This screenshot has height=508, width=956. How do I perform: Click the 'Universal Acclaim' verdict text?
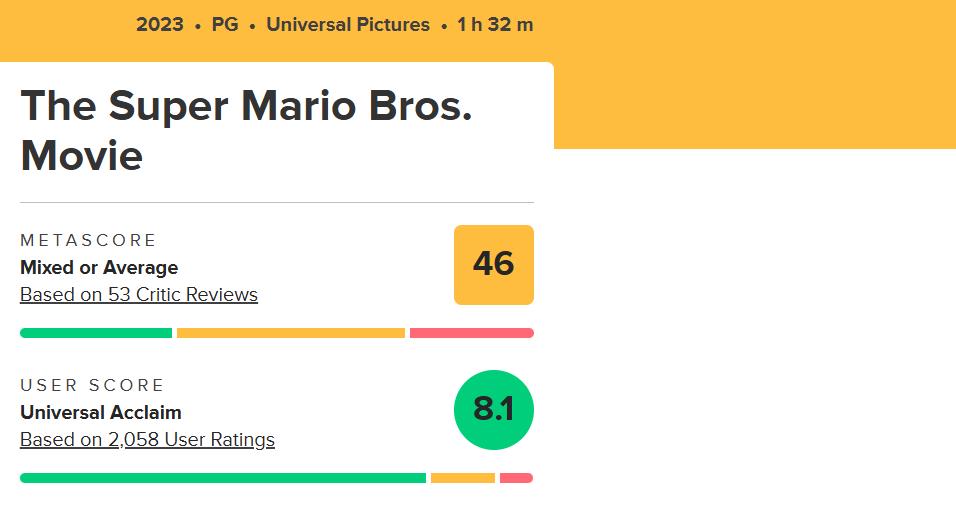101,412
